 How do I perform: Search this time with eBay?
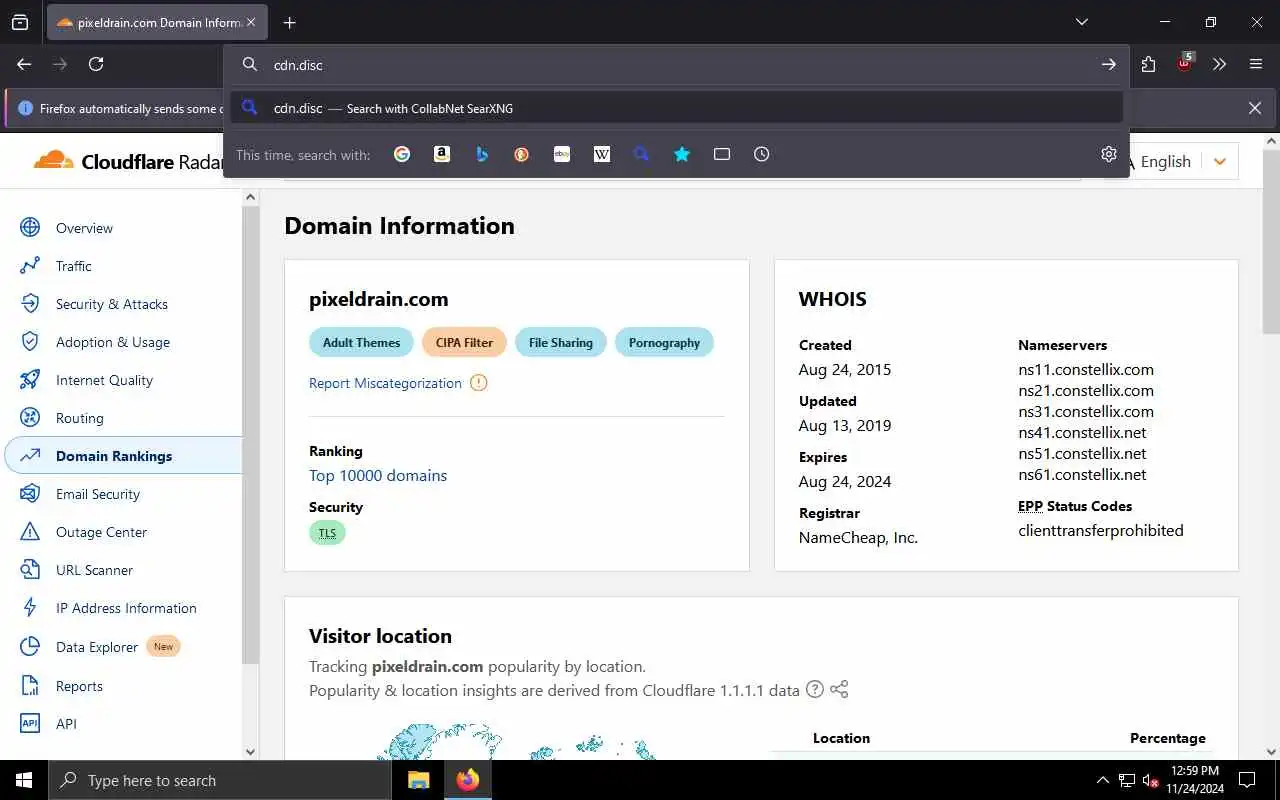pyautogui.click(x=562, y=154)
